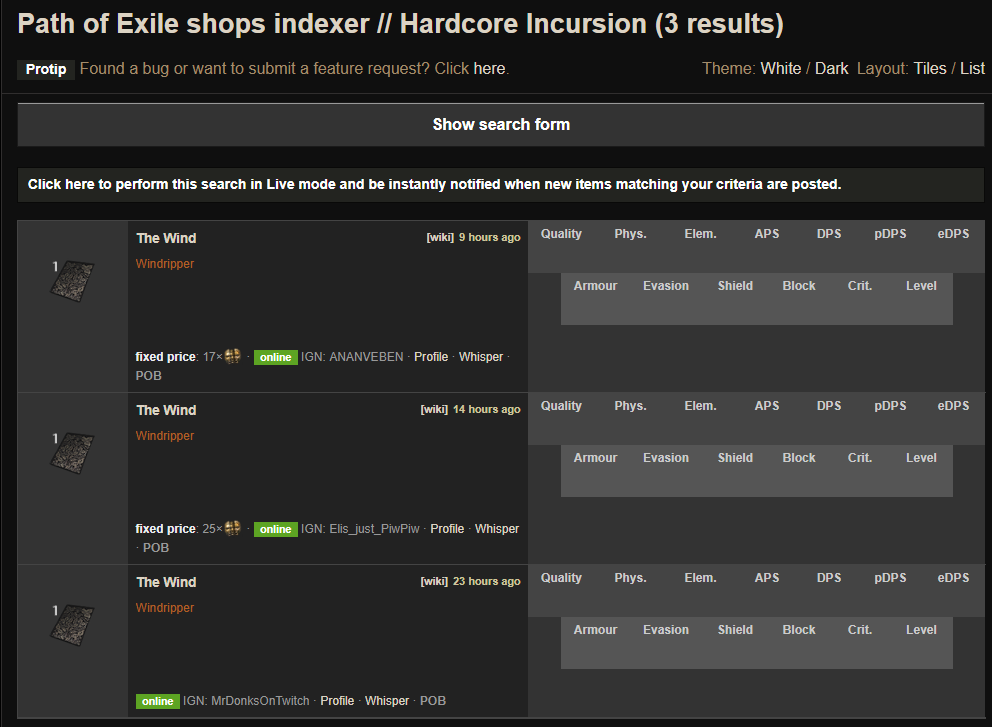
Task: Click Quality column header in first listing
Action: (561, 234)
